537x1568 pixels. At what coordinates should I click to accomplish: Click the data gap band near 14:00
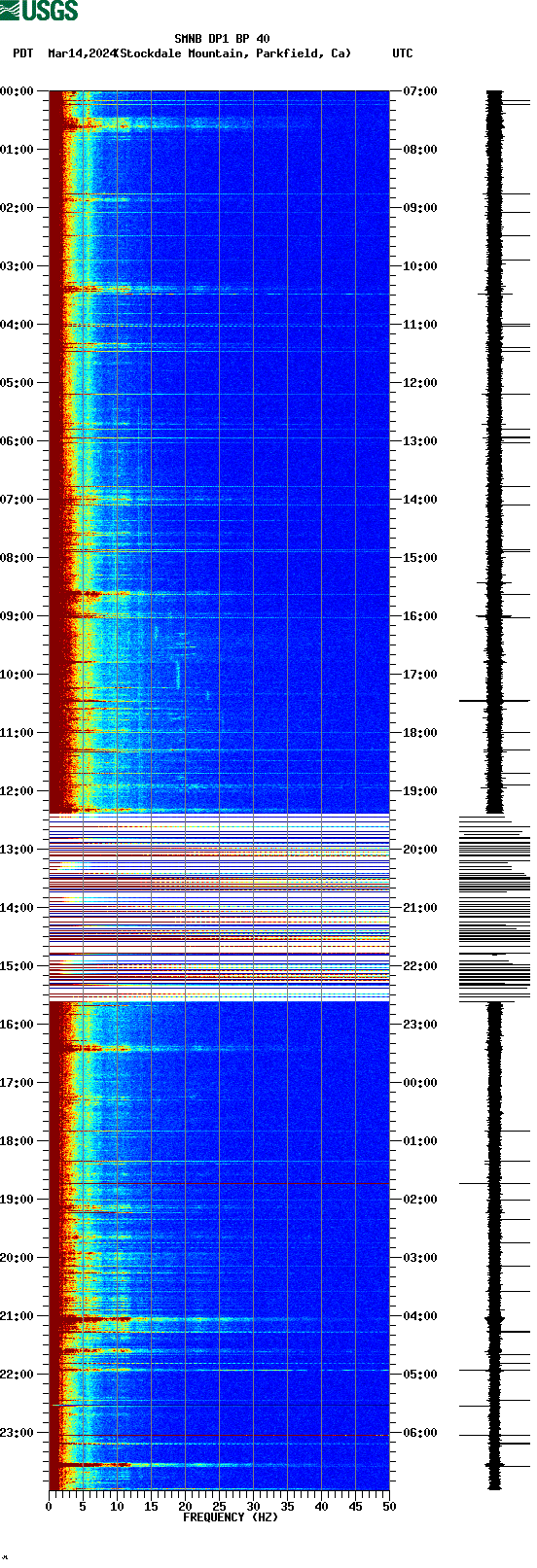click(219, 907)
